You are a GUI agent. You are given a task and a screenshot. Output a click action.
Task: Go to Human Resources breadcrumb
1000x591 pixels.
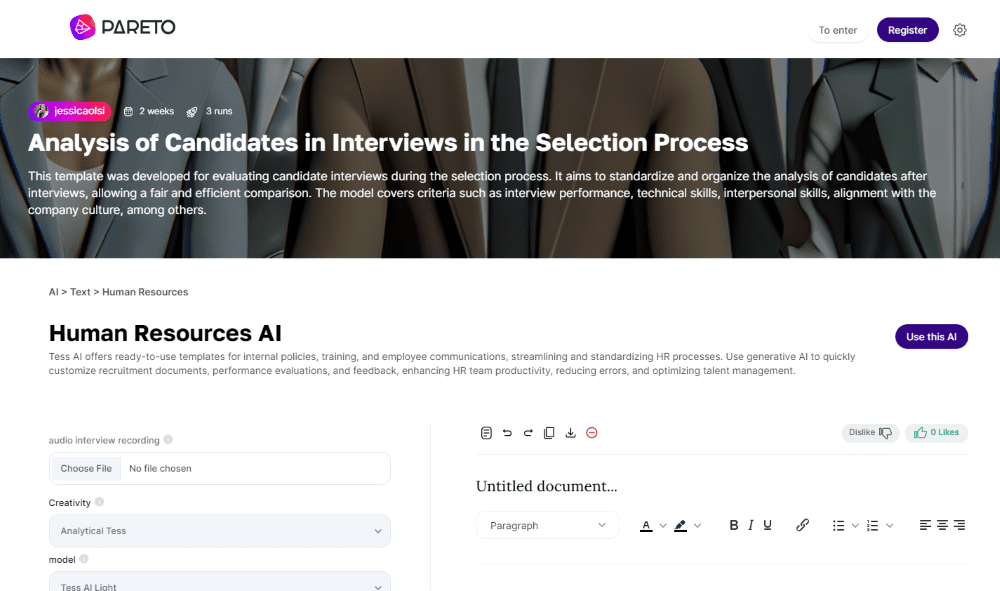pos(145,292)
